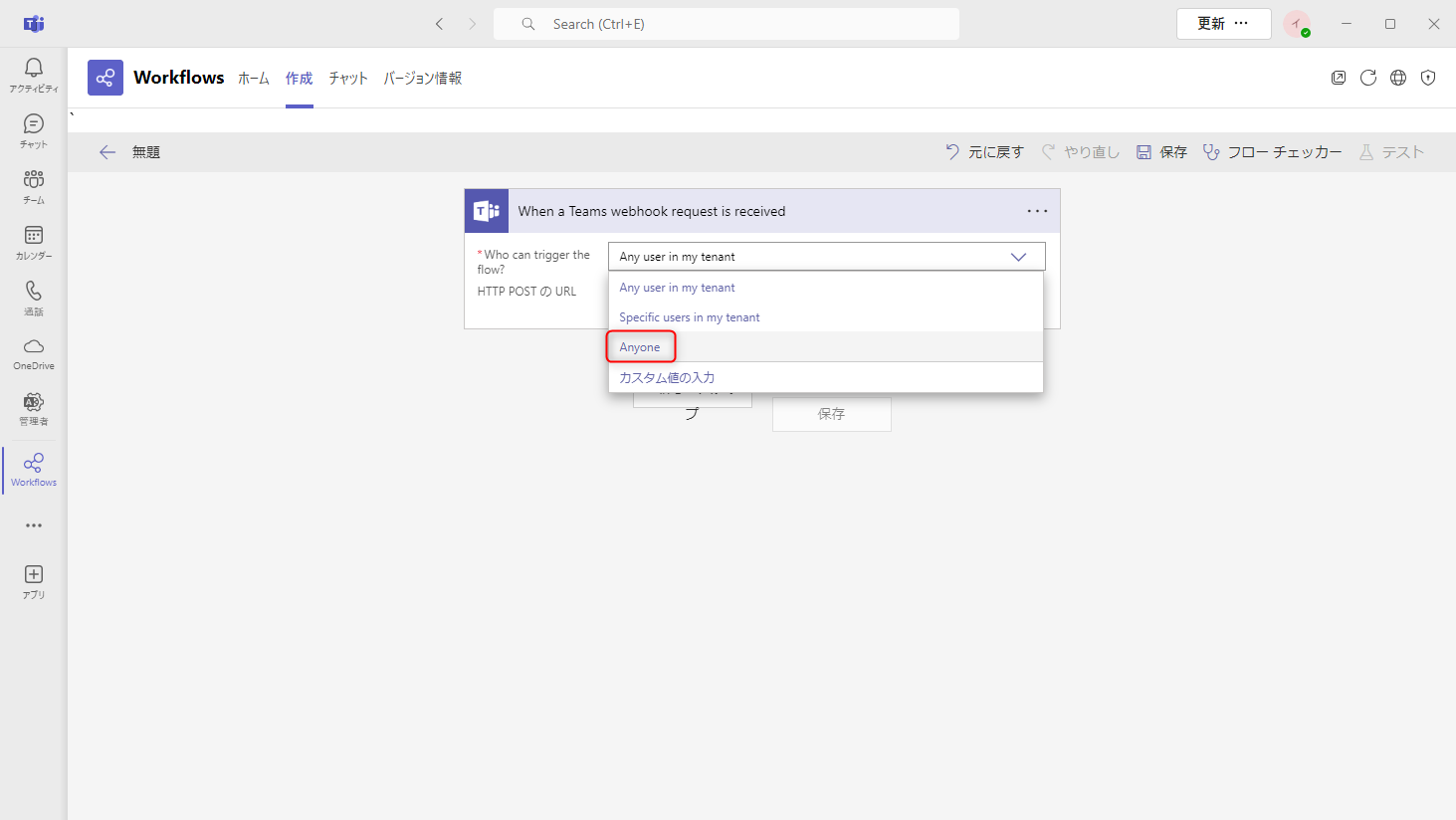
Task: Save the flow via toolbar 保存
Action: [1161, 152]
